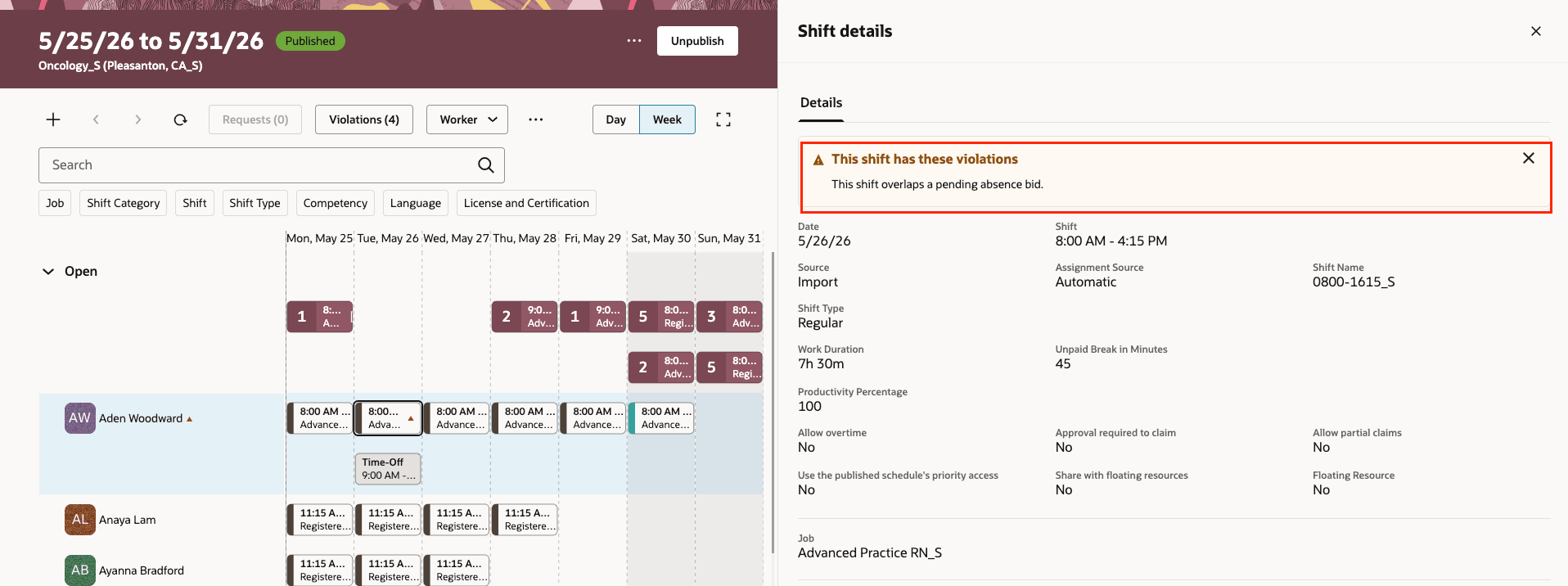
Task: Refresh the schedule with the reload icon
Action: (x=180, y=119)
